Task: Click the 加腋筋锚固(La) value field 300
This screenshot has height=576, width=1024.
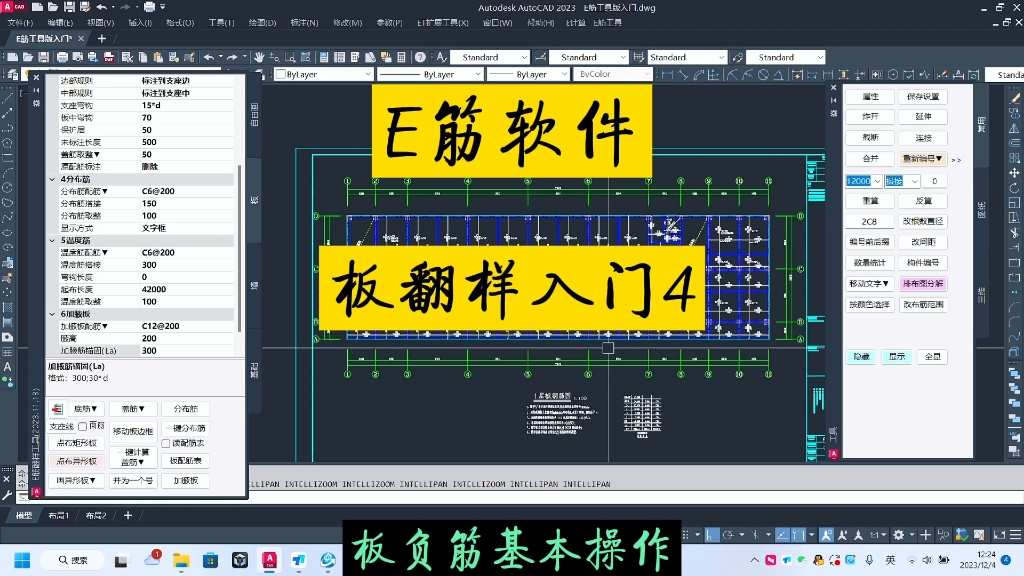Action: tap(186, 351)
